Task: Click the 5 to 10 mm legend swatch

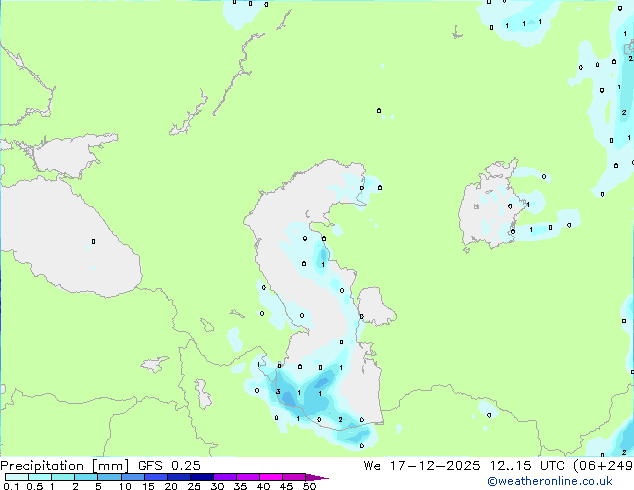Action: pos(109,477)
